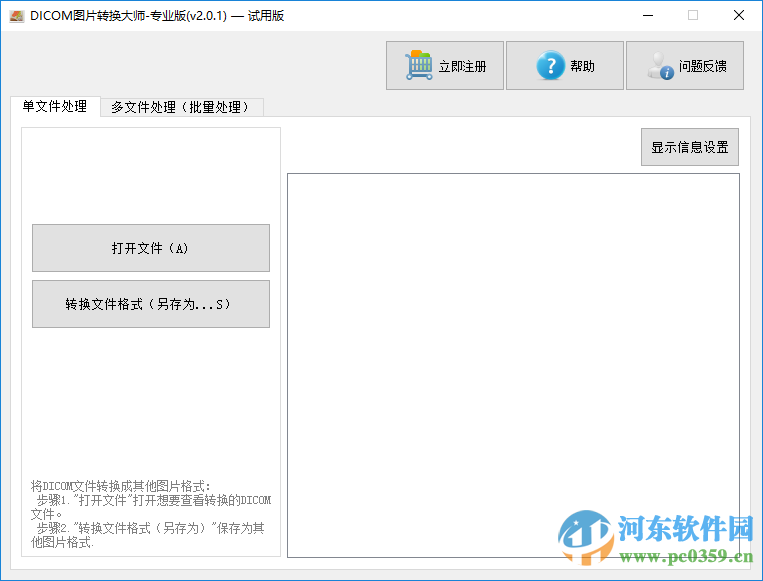
Task: Click the blue question mark help icon
Action: coord(550,65)
